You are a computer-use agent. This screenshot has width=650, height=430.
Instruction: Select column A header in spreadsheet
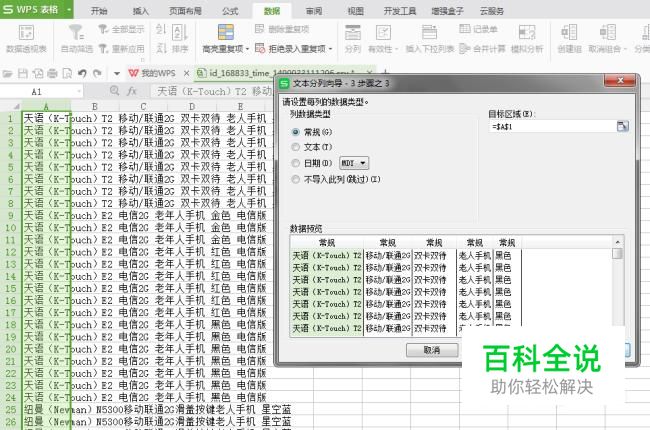click(x=46, y=106)
